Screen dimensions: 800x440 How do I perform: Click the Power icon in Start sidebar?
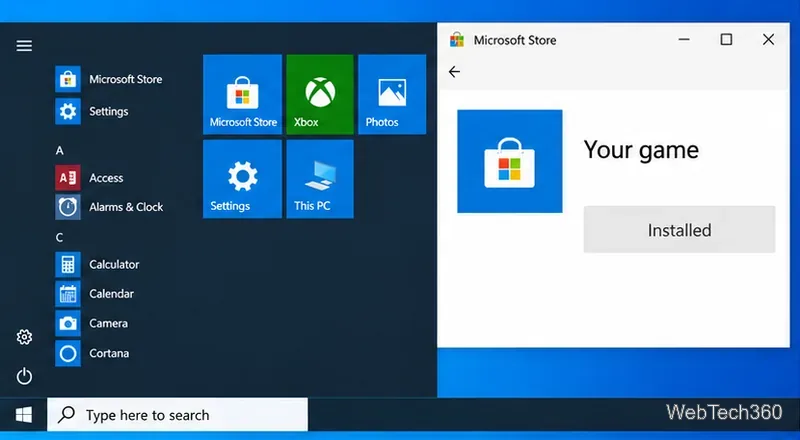pyautogui.click(x=24, y=377)
